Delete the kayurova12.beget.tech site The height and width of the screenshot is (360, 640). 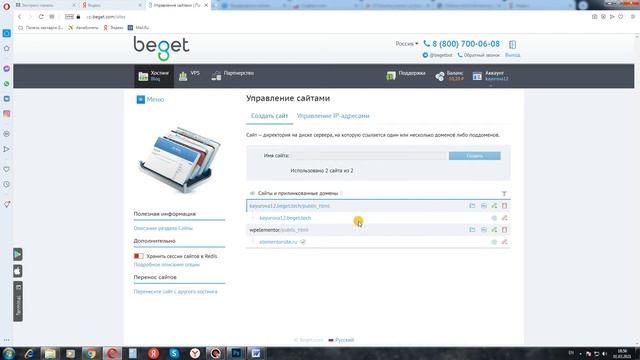(x=504, y=206)
